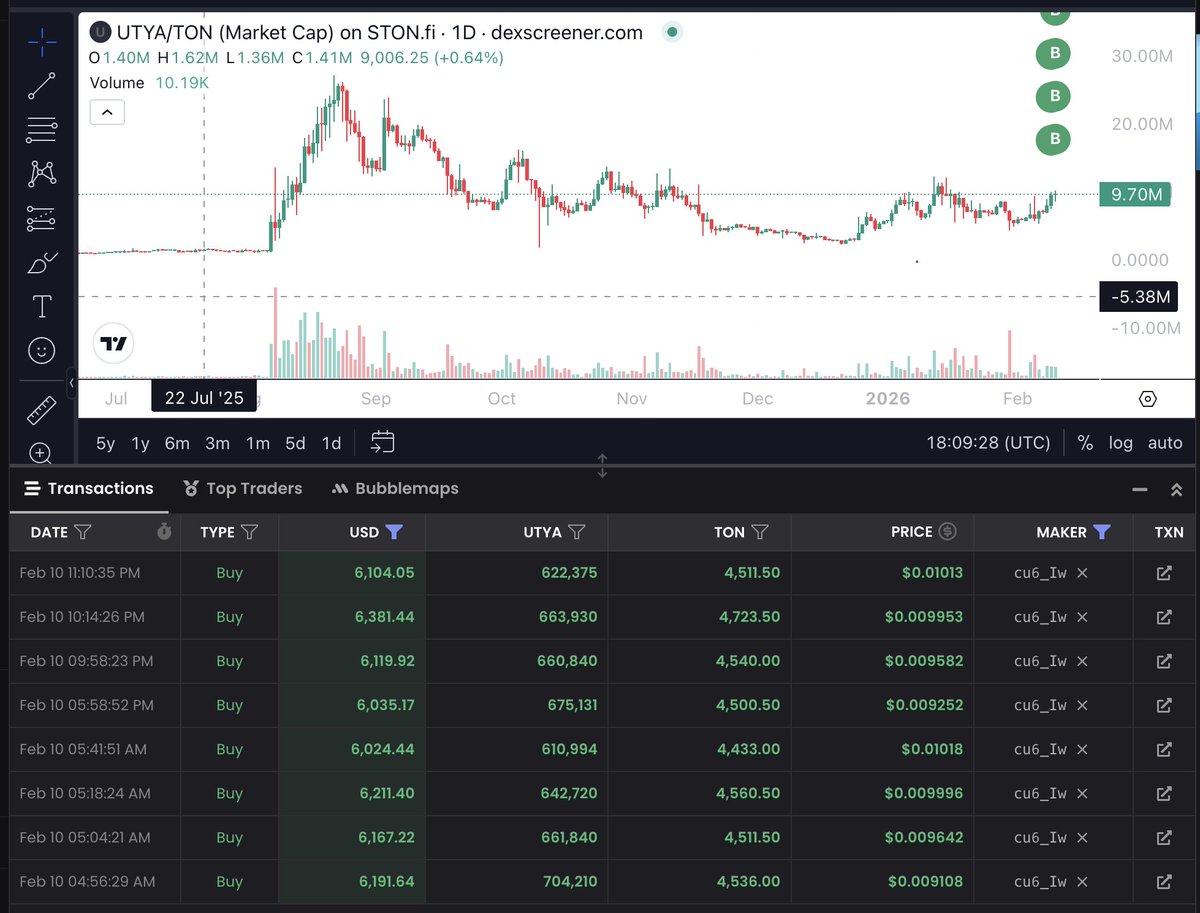Screen dimensions: 1200x913
Task: Switch to the Transactions tab
Action: [89, 489]
